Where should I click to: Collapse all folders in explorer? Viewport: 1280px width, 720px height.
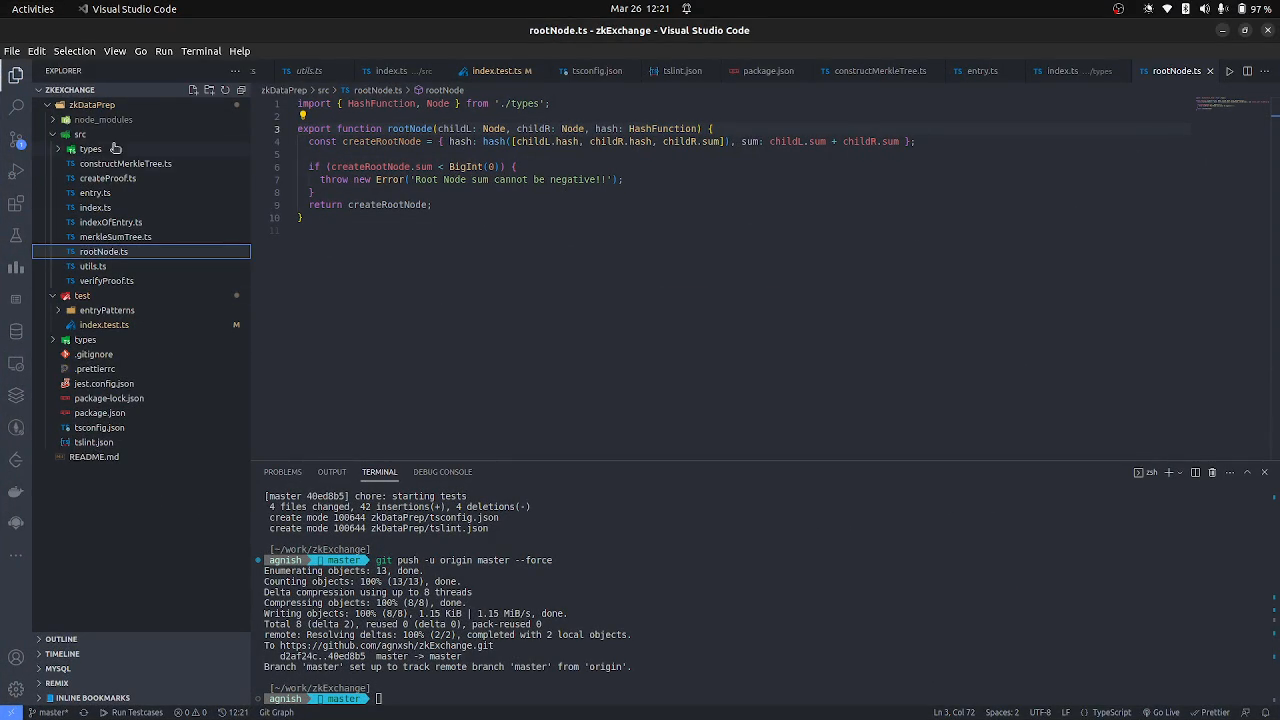[241, 90]
